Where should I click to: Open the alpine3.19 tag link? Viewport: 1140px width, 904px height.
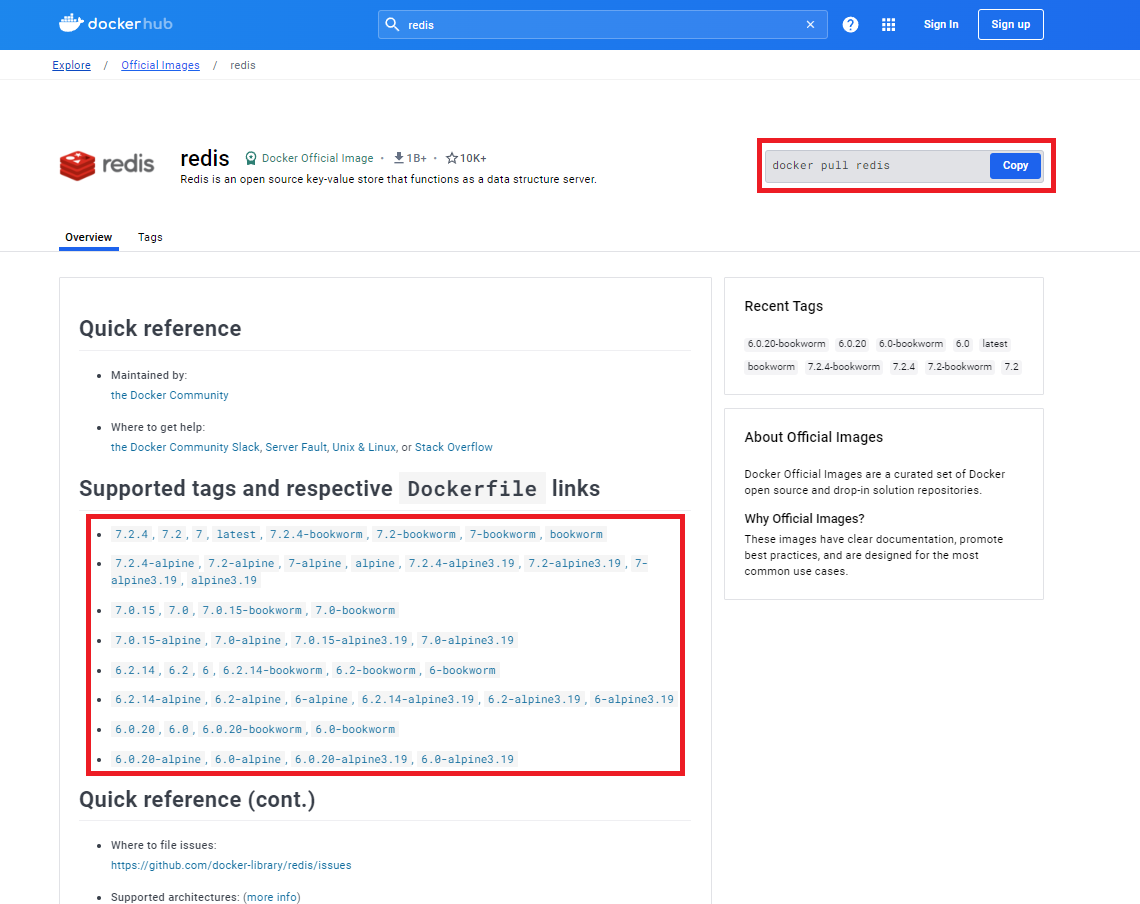tap(224, 580)
